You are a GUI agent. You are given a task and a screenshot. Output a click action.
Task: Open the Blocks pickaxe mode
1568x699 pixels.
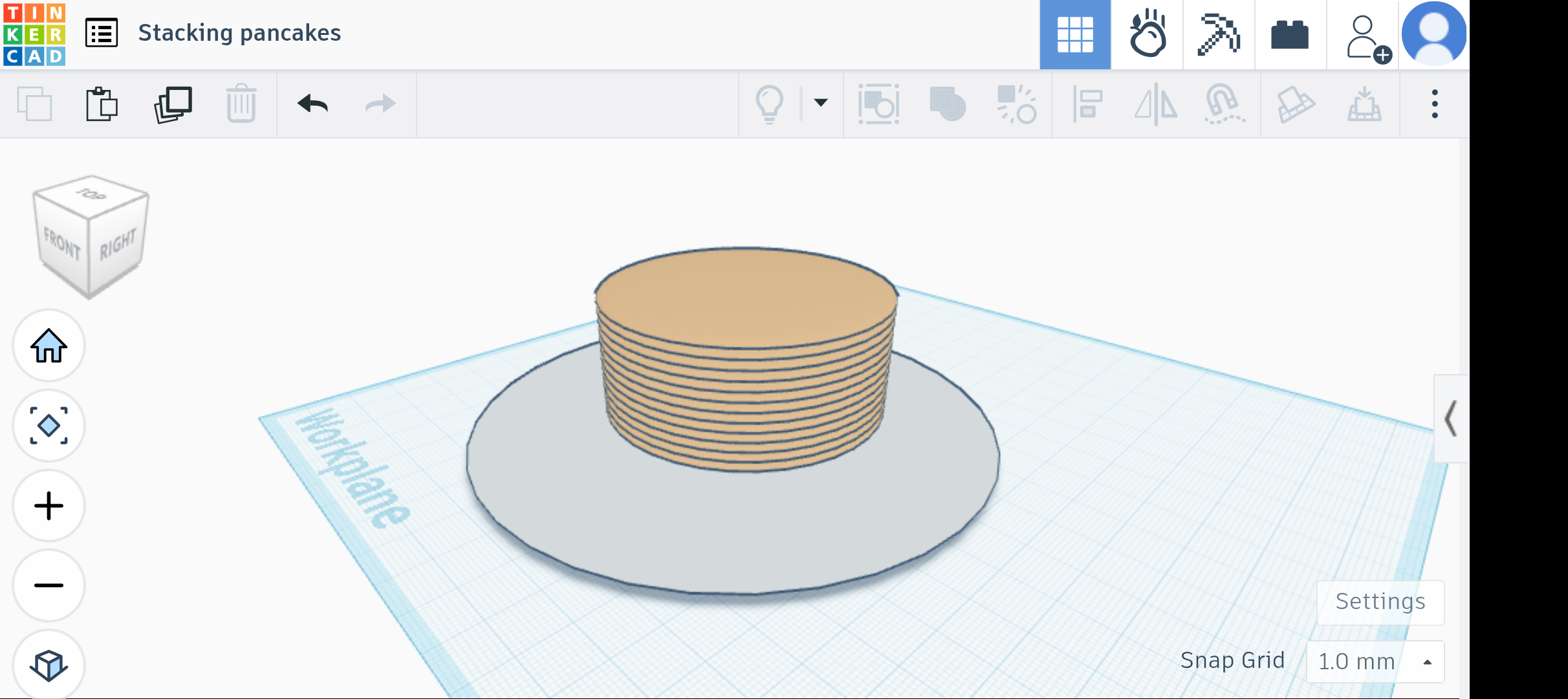pos(1219,34)
